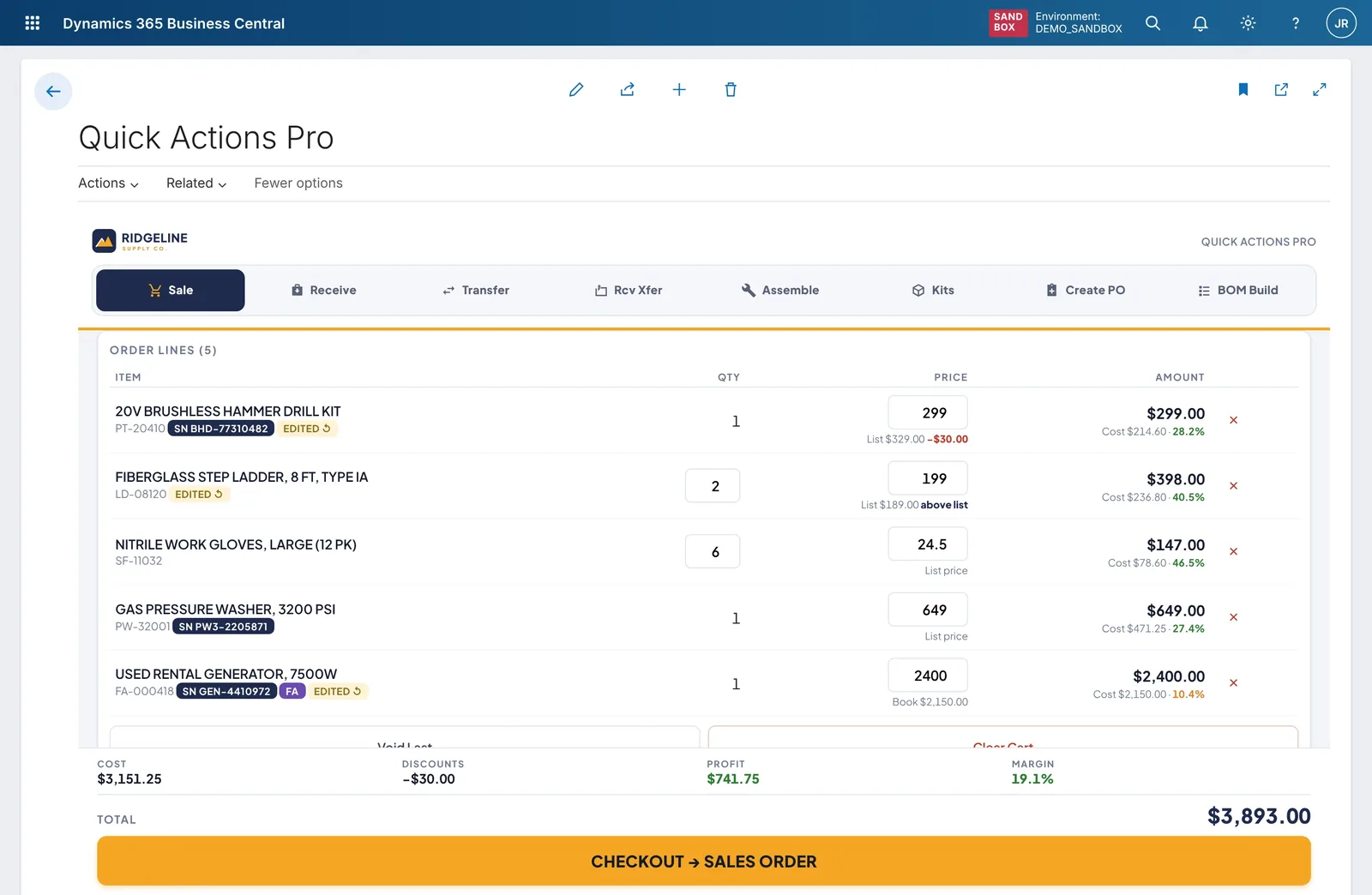Open the BOM Build tab
This screenshot has width=1372, height=895.
1238,291
